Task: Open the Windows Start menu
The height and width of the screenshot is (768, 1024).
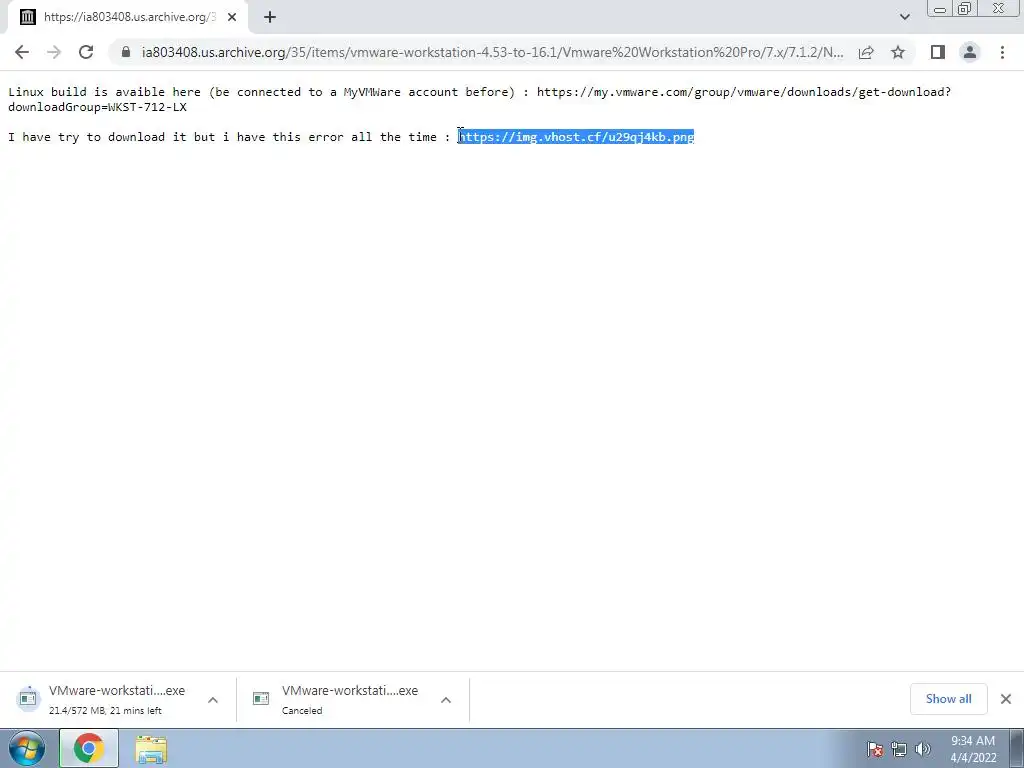Action: (x=27, y=748)
